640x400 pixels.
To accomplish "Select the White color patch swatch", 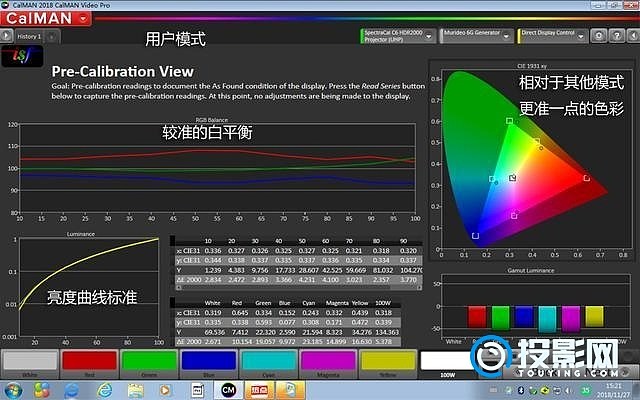I will (30, 361).
